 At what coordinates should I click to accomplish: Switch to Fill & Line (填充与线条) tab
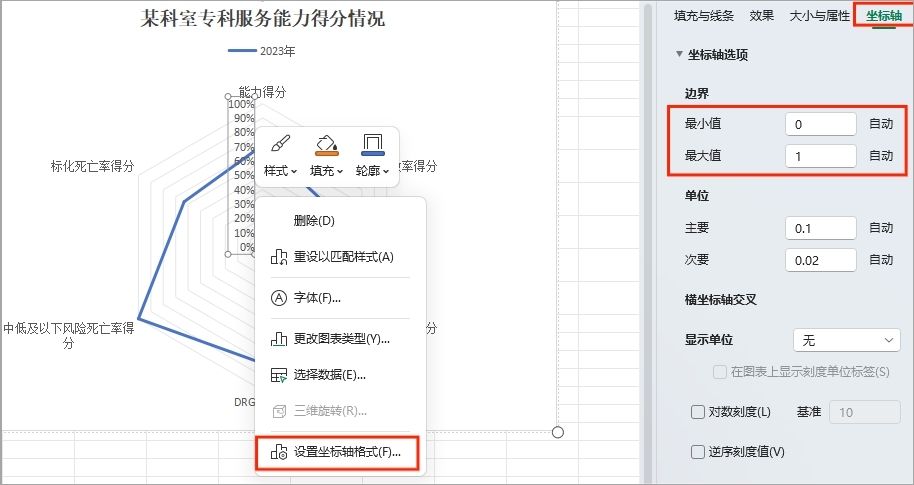tap(704, 16)
